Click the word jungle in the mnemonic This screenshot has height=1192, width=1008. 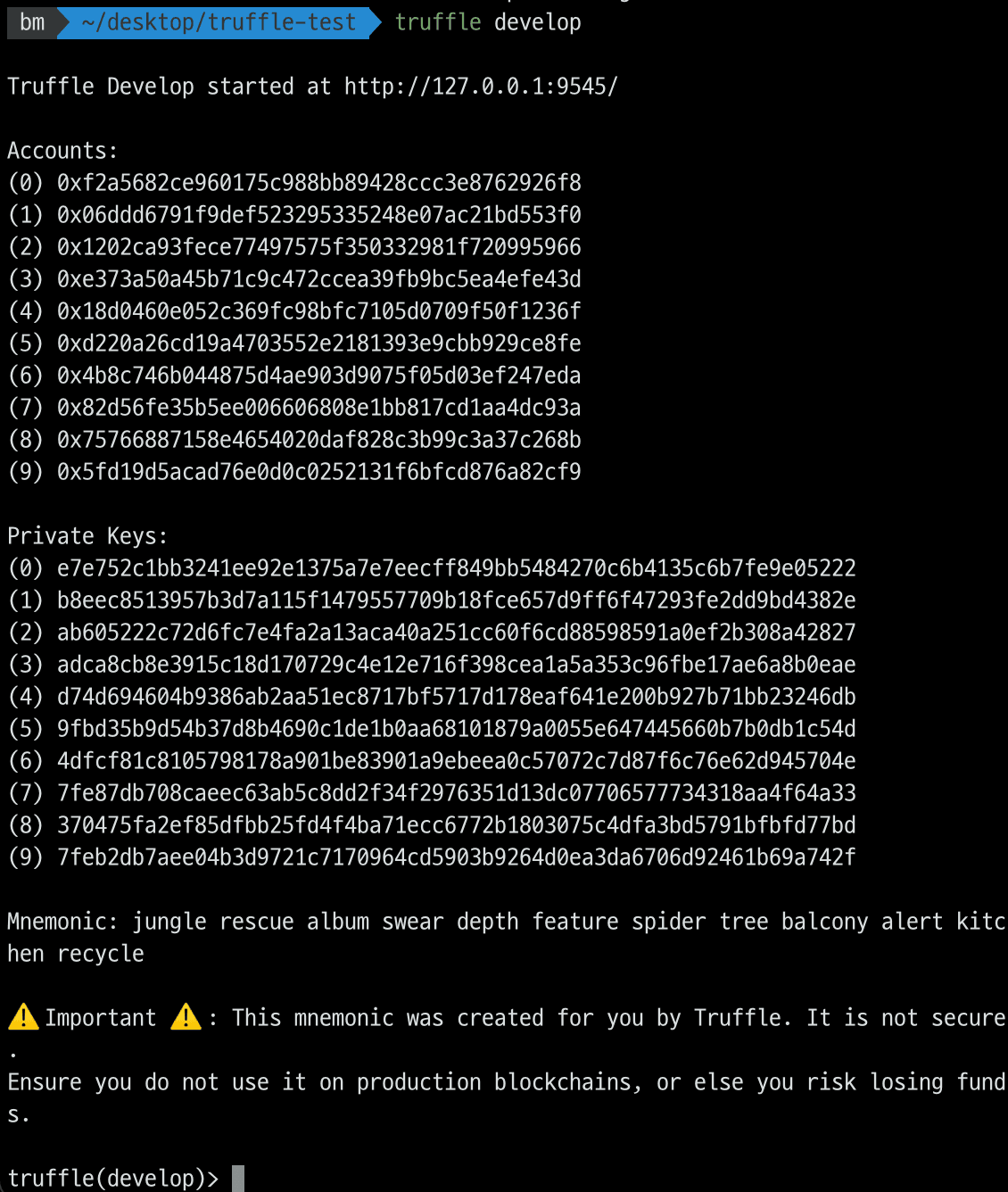tap(169, 922)
